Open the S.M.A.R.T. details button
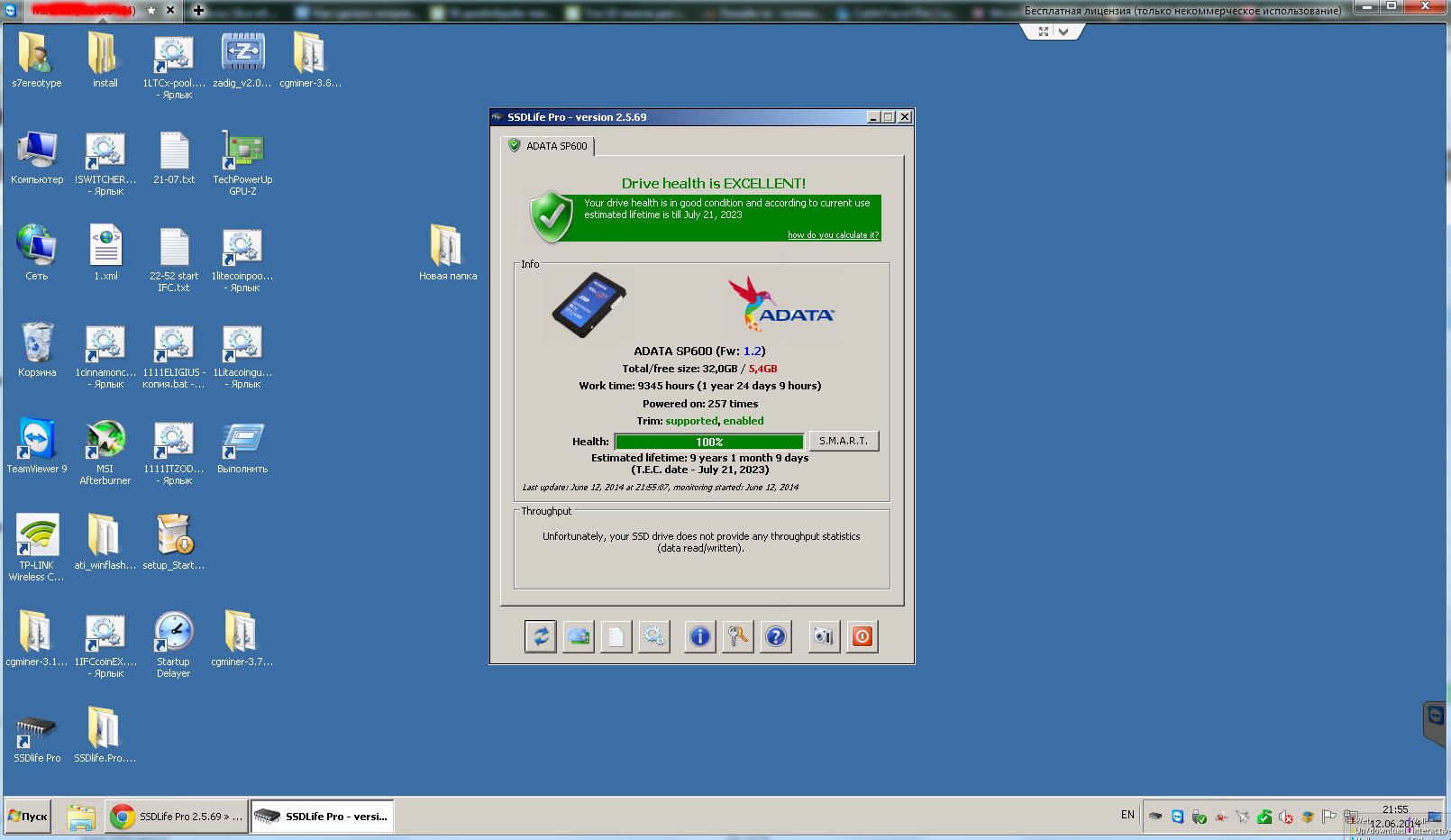1451x840 pixels. click(844, 441)
